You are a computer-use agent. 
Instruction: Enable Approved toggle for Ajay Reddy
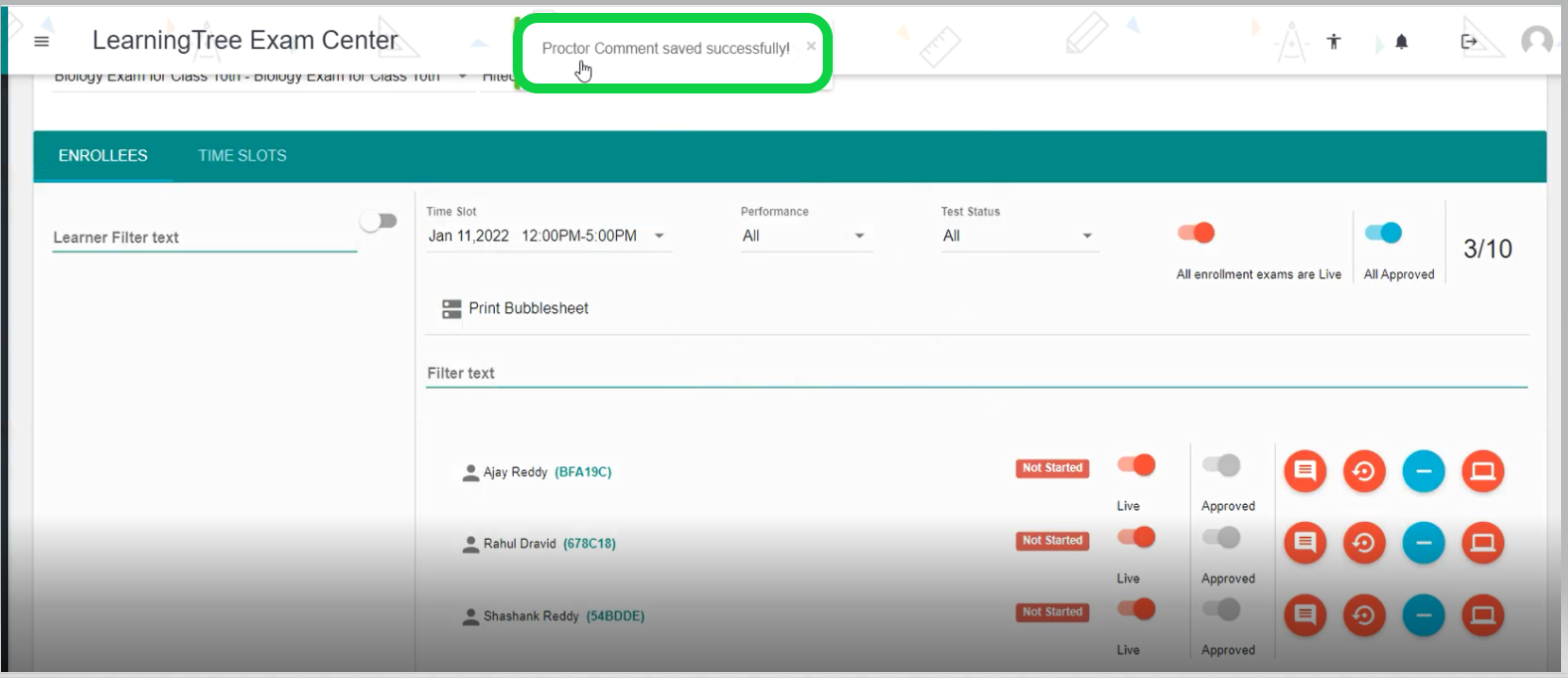pos(1221,465)
